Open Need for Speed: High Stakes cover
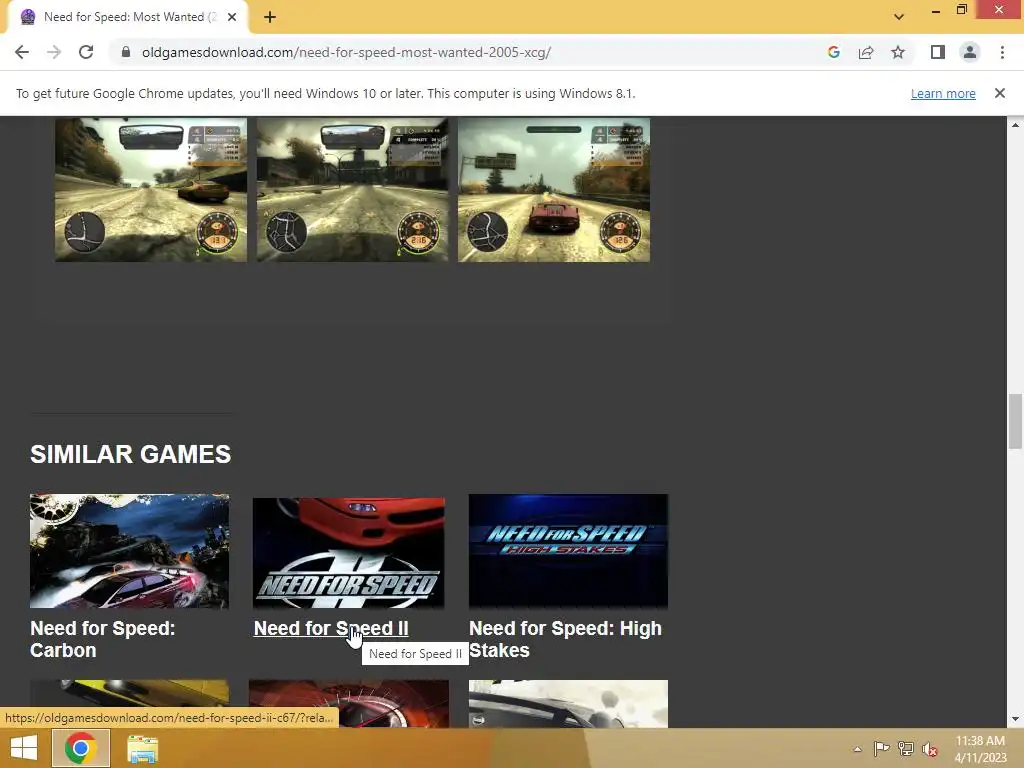Screen dimensions: 1024x768 (568, 551)
